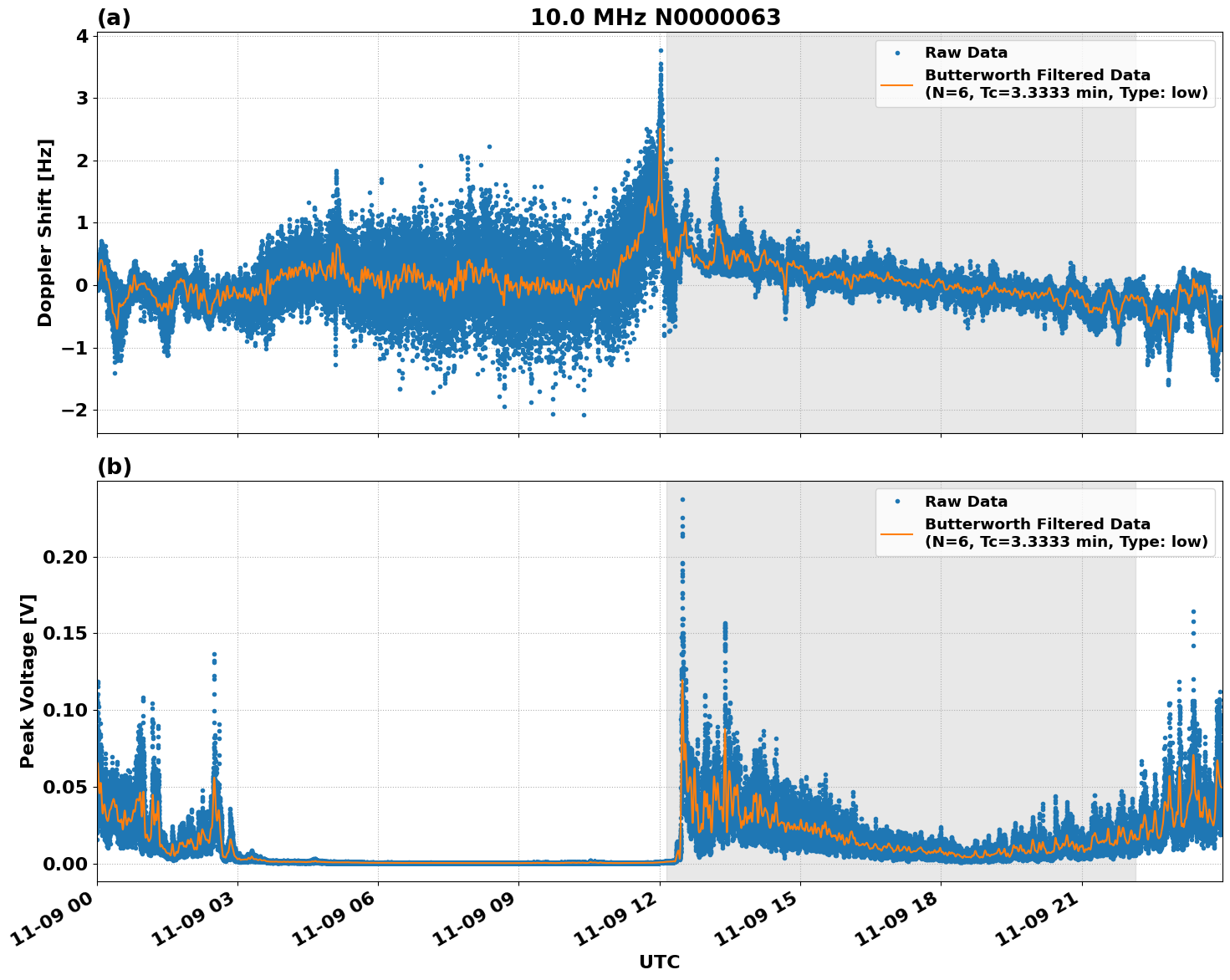The height and width of the screenshot is (980, 1230).
Task: Select the plot title 10.0 MHz N0000063
Action: tap(656, 18)
